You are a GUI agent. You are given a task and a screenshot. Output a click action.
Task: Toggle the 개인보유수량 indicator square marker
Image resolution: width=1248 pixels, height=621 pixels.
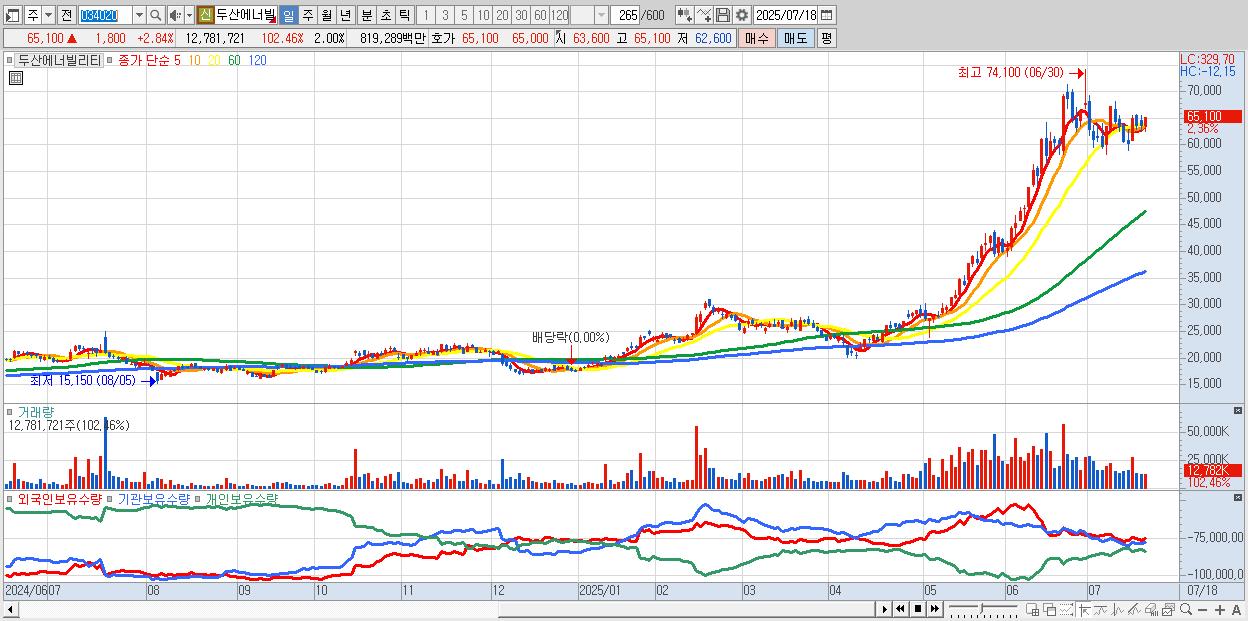tap(199, 498)
